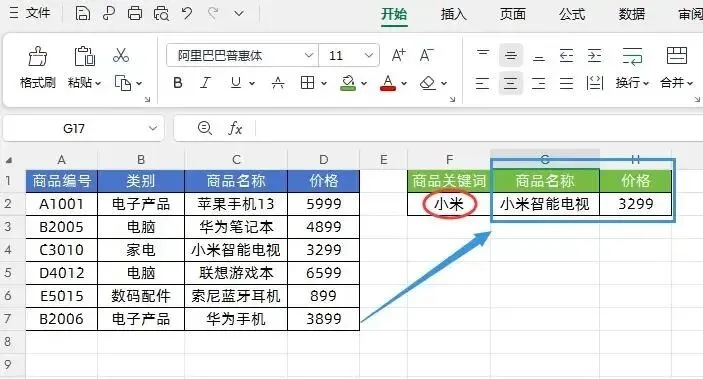703x379 pixels.
Task: Click align text right icon
Action: [x=538, y=83]
